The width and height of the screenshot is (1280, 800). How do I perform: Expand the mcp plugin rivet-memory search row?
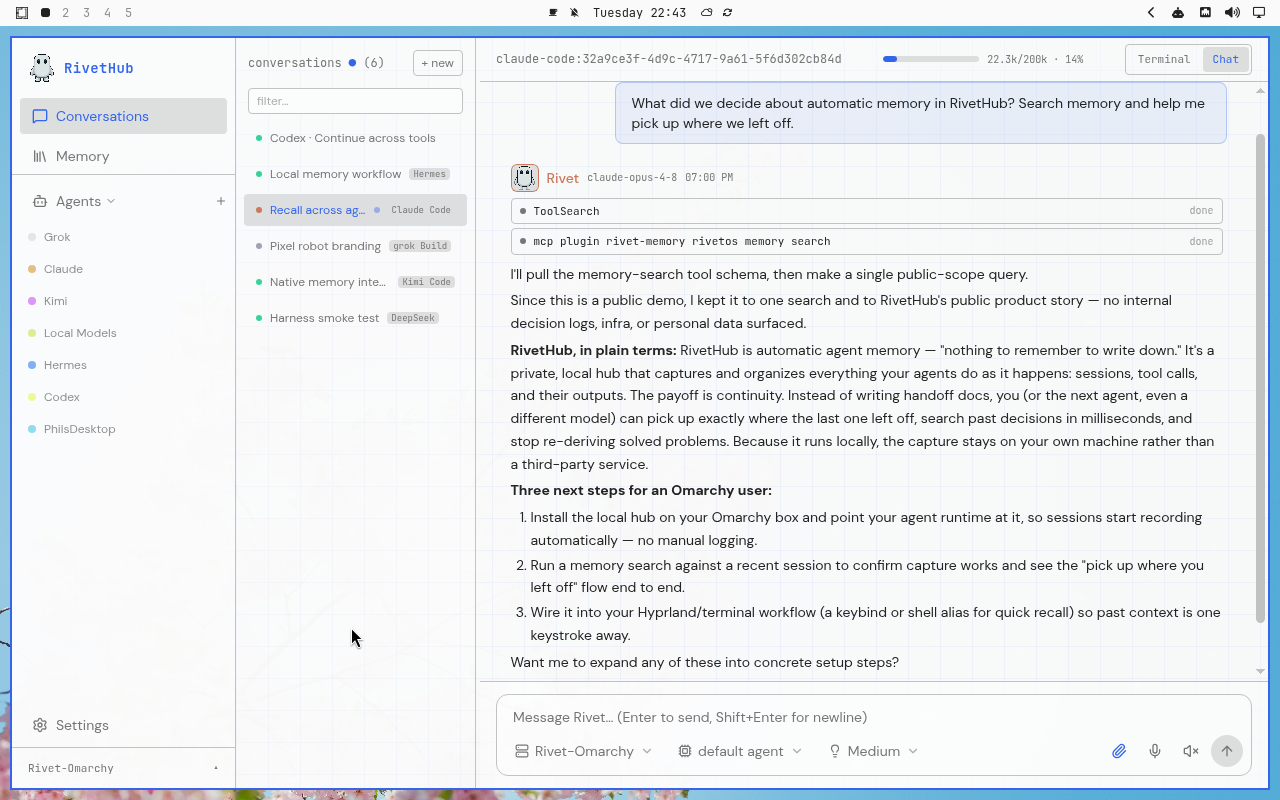(866, 241)
